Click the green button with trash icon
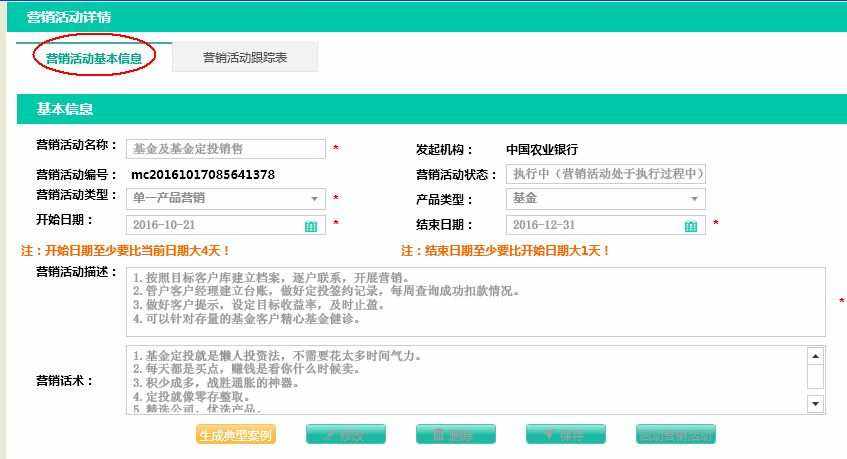The image size is (847, 459). tap(455, 434)
